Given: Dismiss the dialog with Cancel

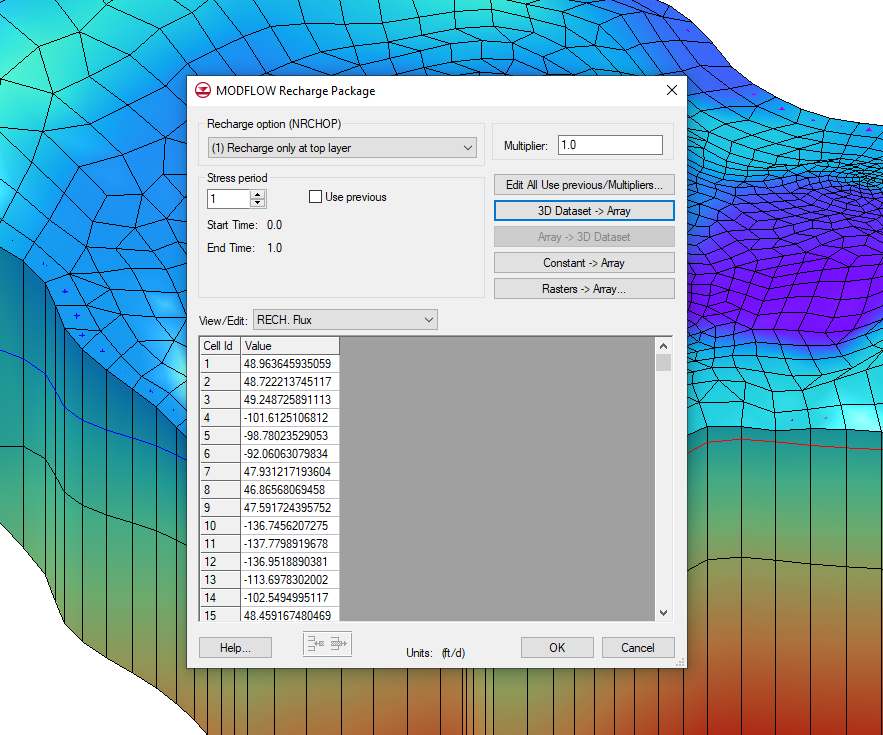Looking at the screenshot, I should coord(638,647).
